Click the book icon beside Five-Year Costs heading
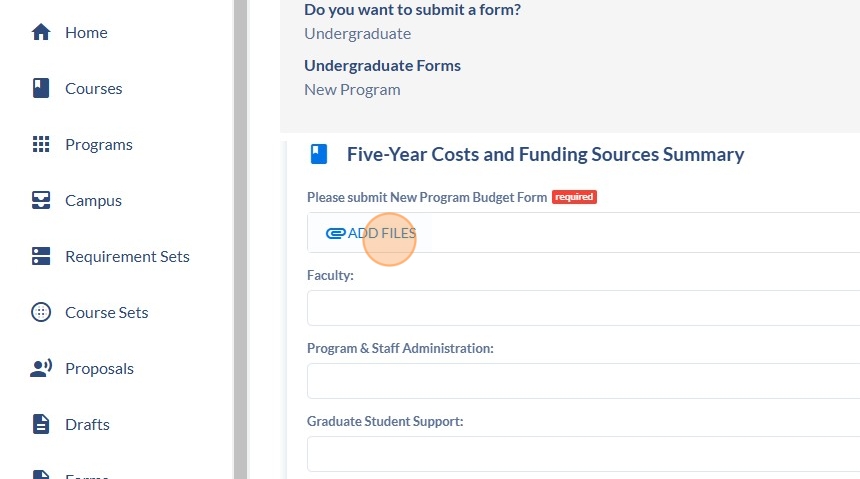Image resolution: width=860 pixels, height=479 pixels. (319, 154)
